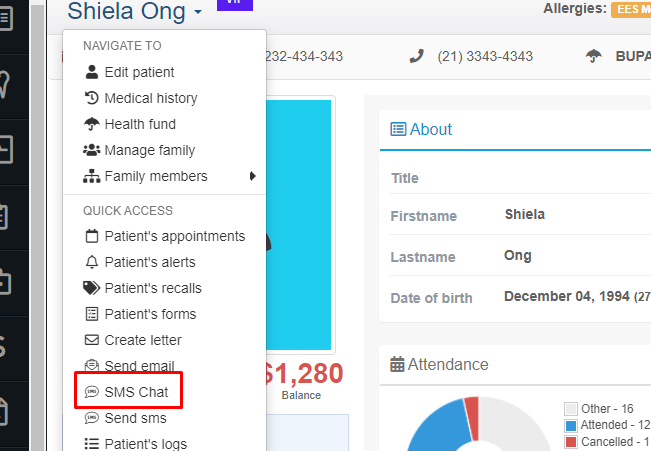Click the Create letter envelope icon
This screenshot has height=451, width=651.
click(x=91, y=340)
